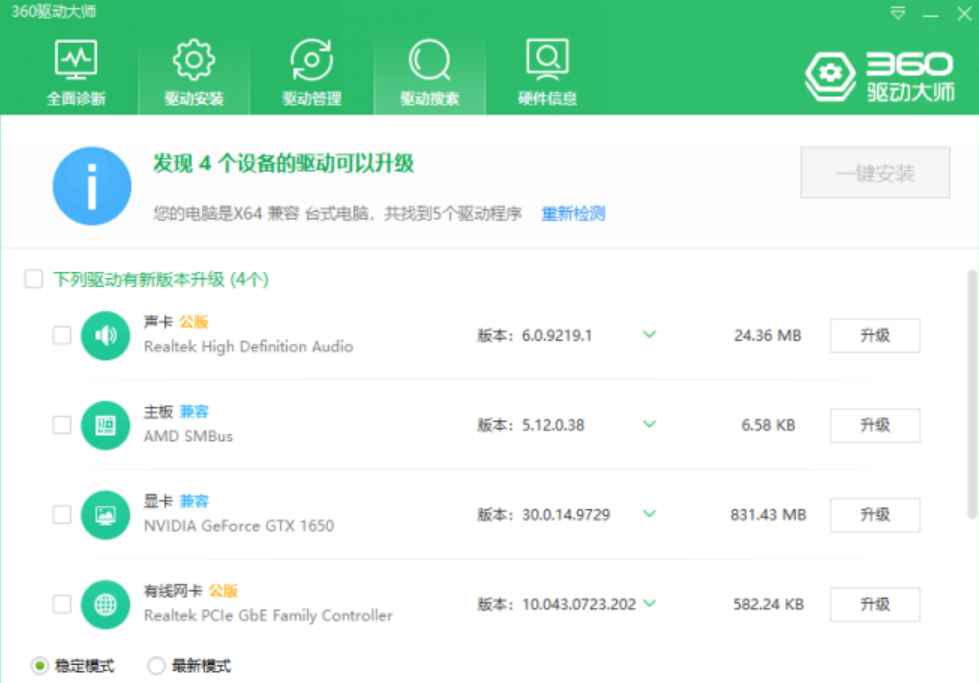The image size is (979, 683).
Task: Select the AMD SMBus motherboard icon
Action: coord(104,425)
